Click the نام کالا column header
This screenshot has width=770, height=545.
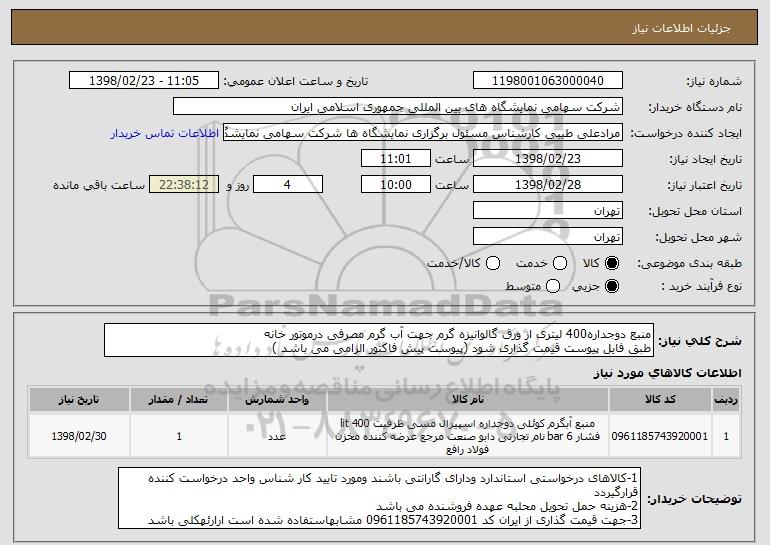(468, 400)
